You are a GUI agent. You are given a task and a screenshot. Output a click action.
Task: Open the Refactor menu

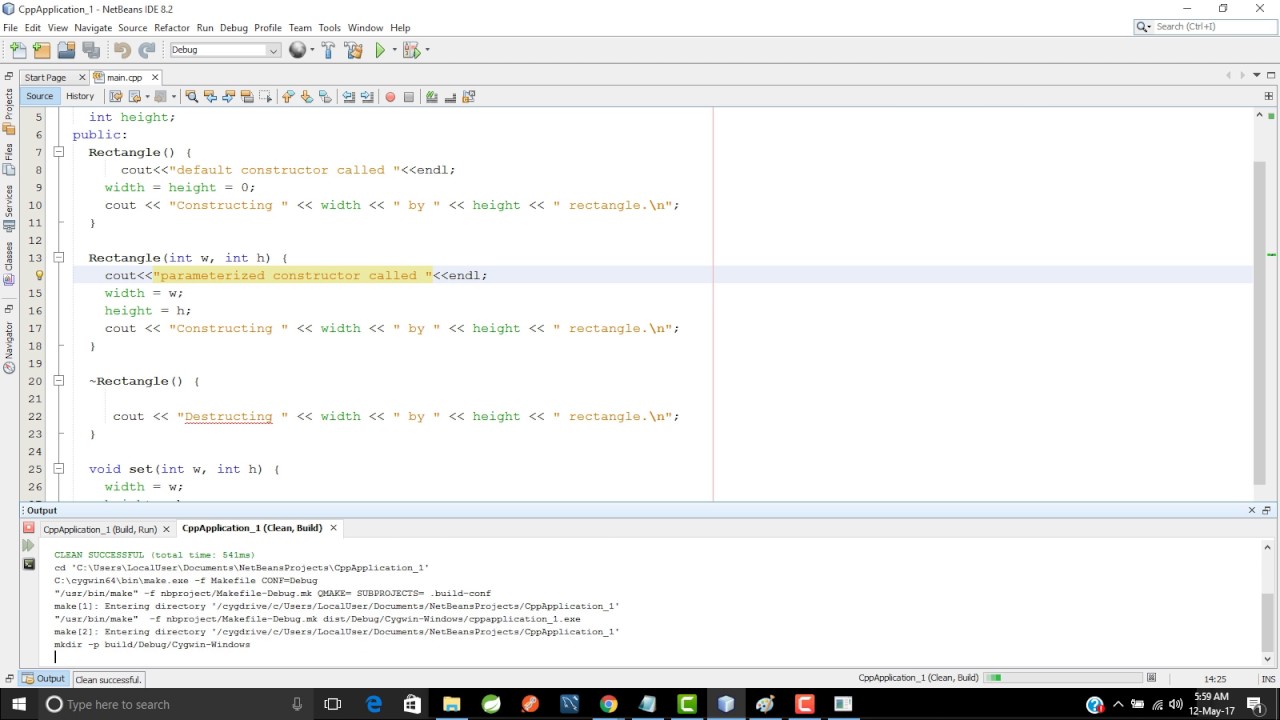171,28
